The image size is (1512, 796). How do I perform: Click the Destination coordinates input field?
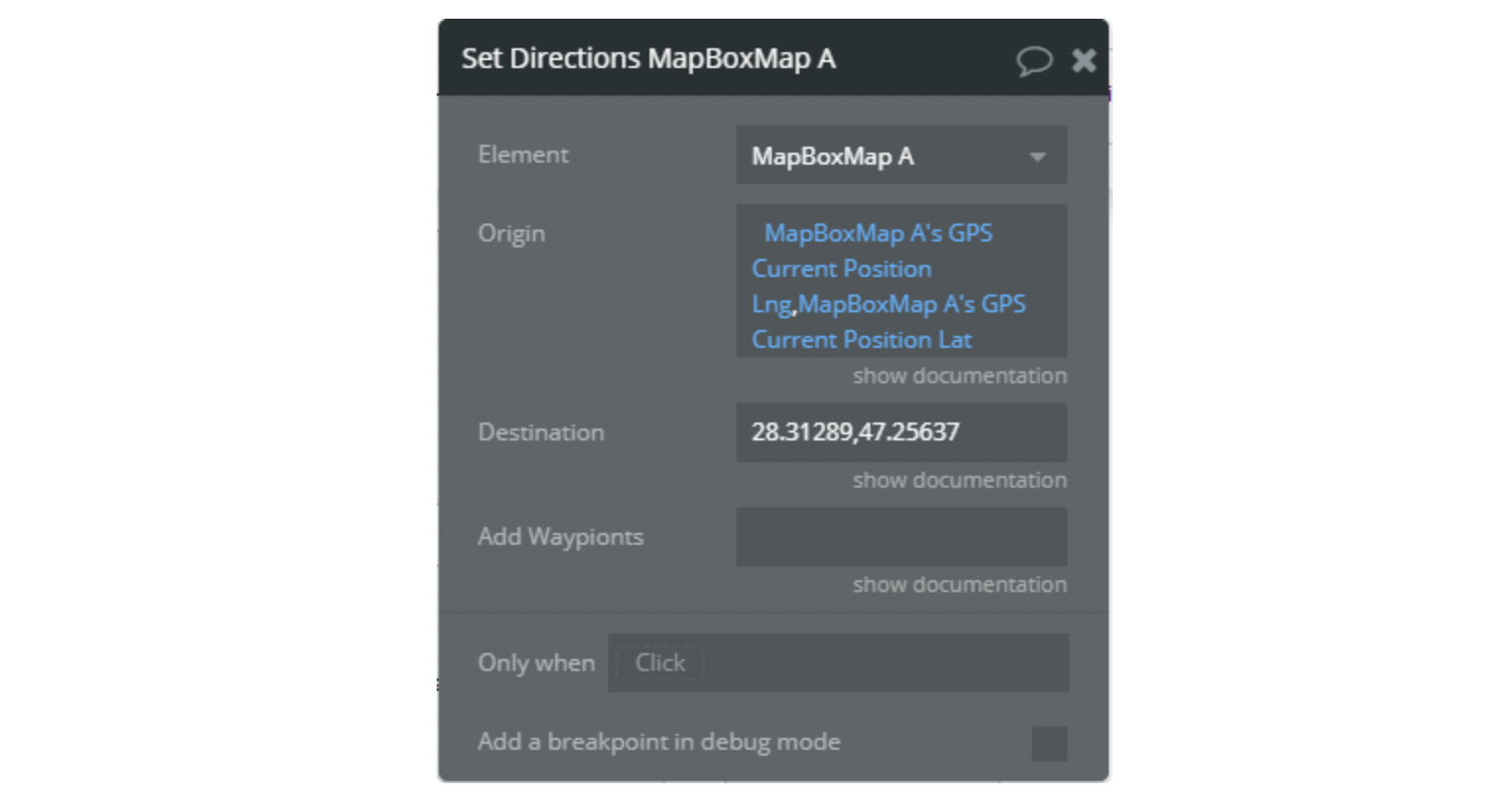coord(901,431)
